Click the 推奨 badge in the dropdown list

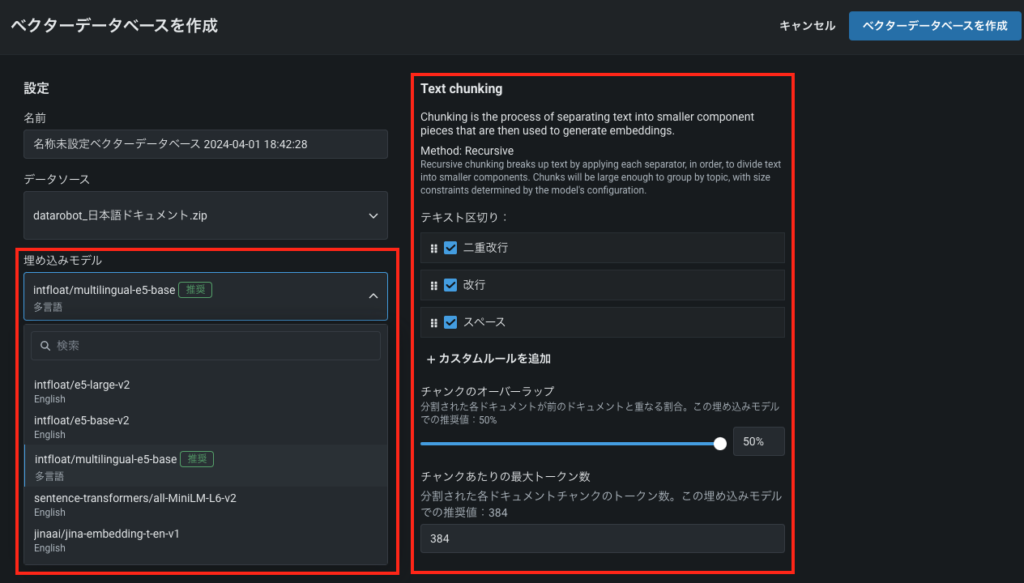pos(197,459)
